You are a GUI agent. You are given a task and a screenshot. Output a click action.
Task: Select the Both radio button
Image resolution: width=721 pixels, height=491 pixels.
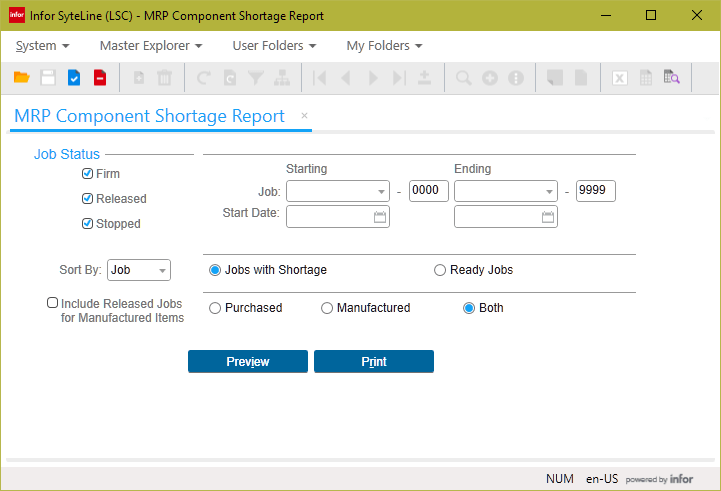(469, 308)
